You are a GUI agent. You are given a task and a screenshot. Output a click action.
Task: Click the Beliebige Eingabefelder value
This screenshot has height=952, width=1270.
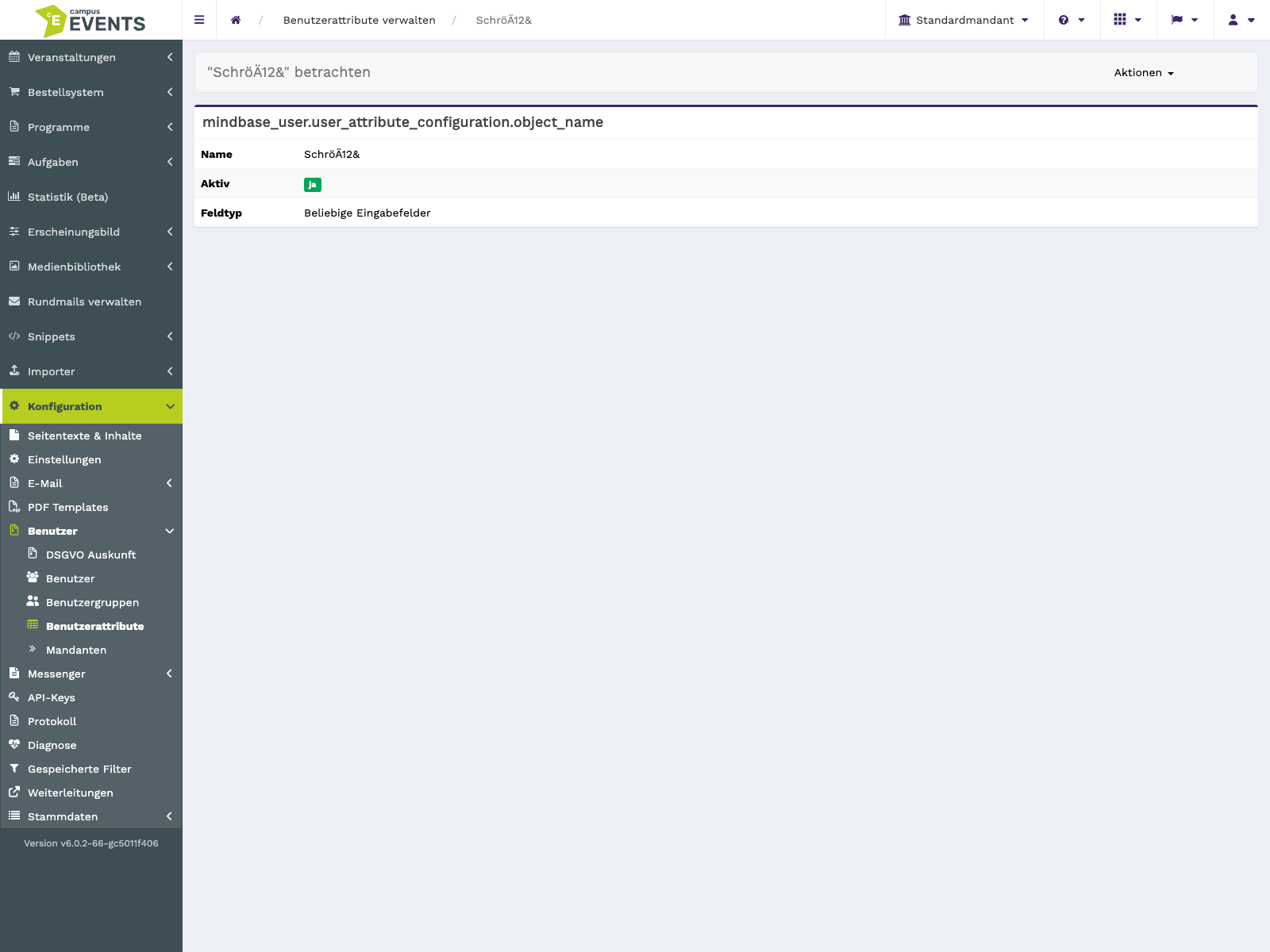[x=368, y=213]
